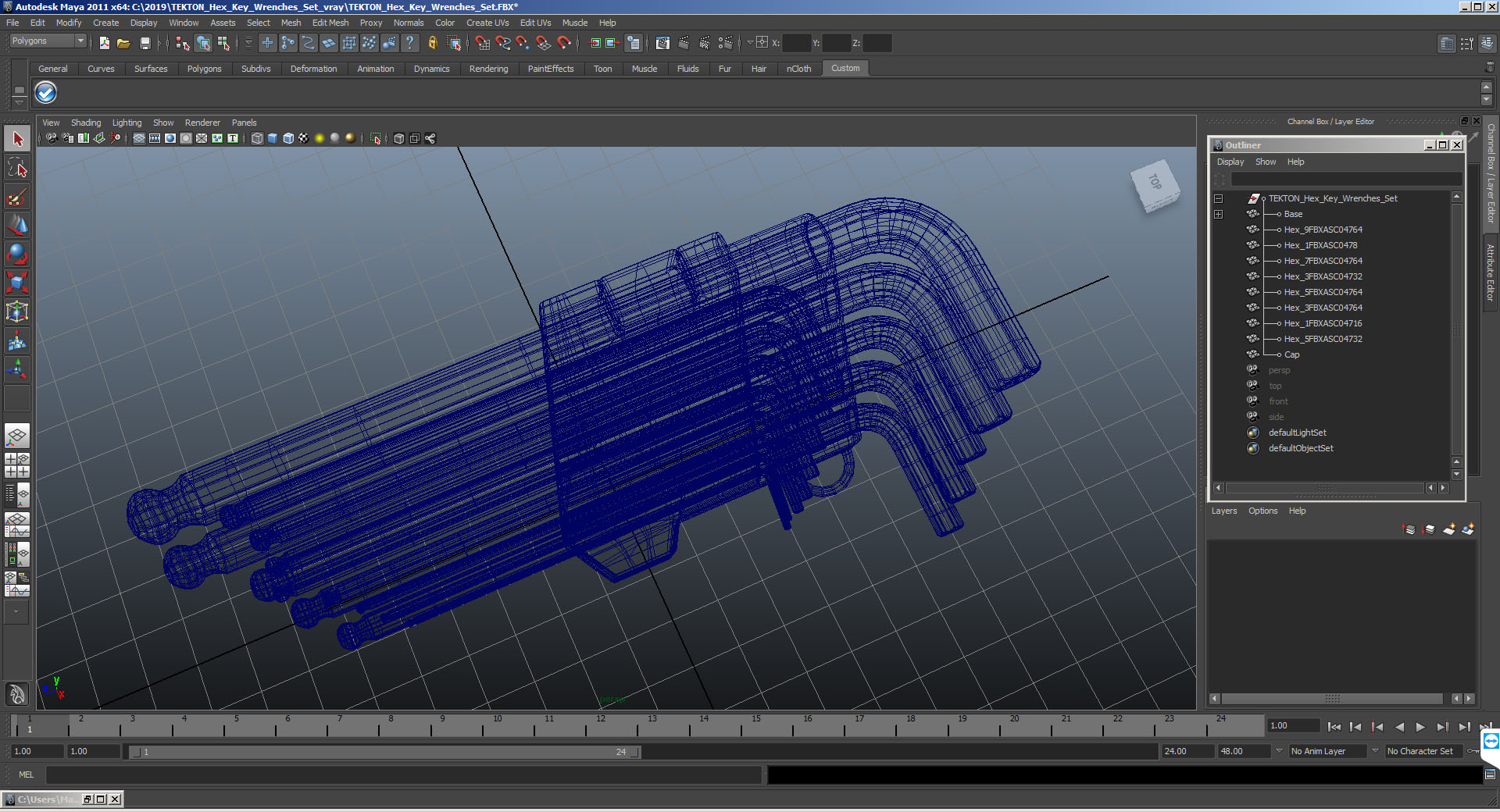The height and width of the screenshot is (812, 1500).
Task: Expand toolbox layout extra options arrow
Action: [16, 611]
